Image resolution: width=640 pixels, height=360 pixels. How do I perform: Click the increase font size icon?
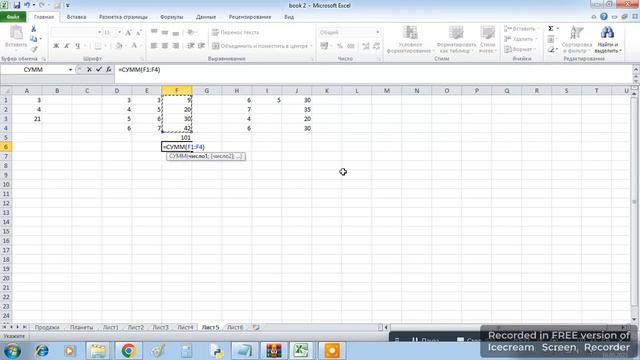(129, 33)
